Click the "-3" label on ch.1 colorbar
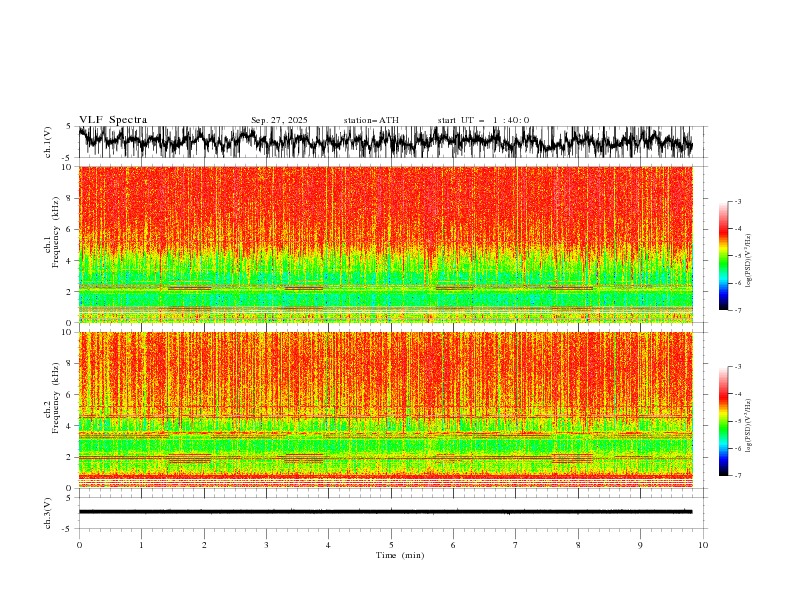Viewport: 792px width, 612px height. [737, 201]
